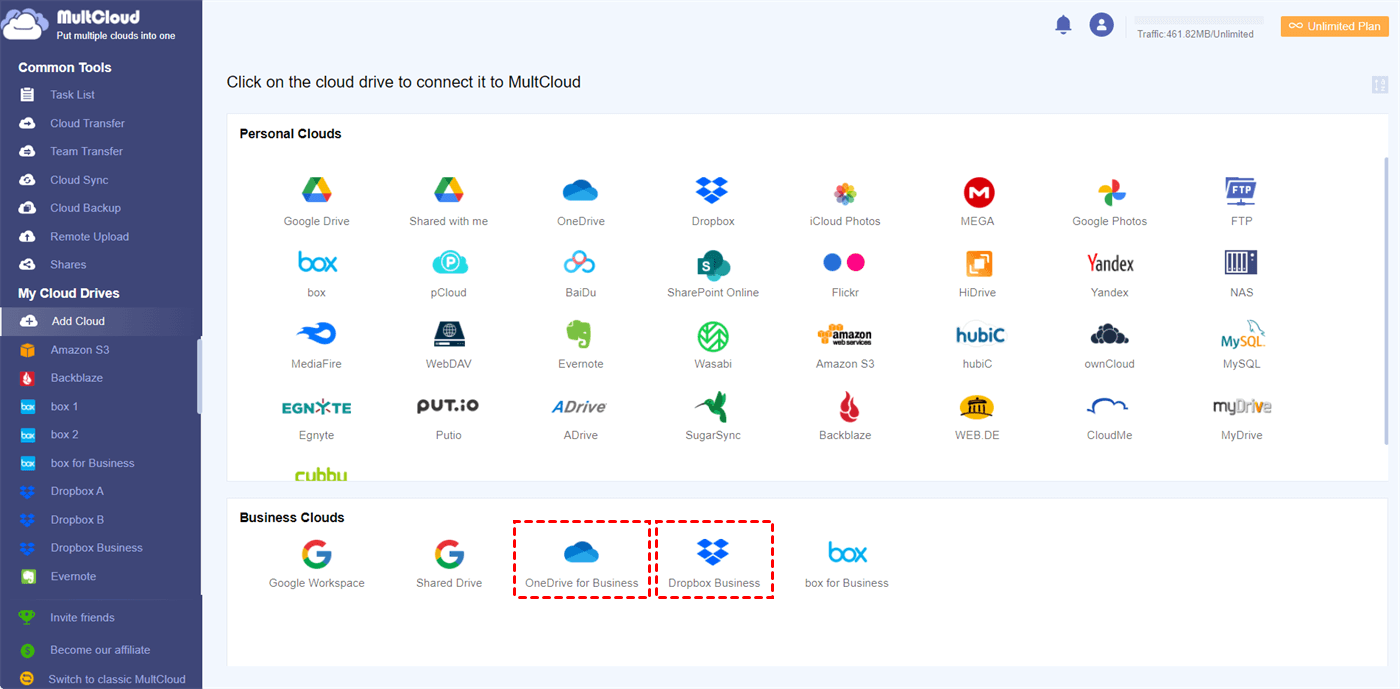Select Amazon S3 in Personal Clouds

[845, 345]
